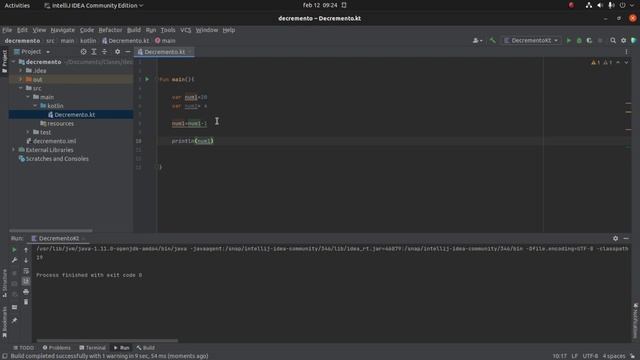
Task: Expand External Libraries
Action: [x=14, y=150]
